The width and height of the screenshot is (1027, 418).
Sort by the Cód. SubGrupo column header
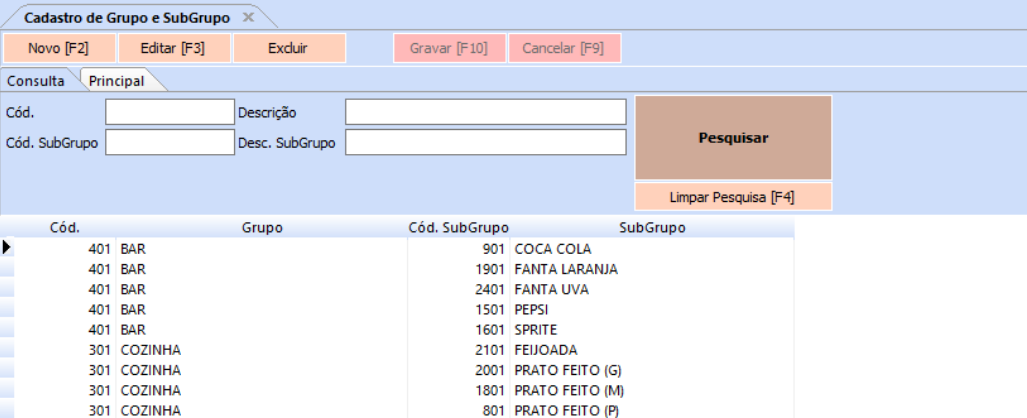[458, 228]
